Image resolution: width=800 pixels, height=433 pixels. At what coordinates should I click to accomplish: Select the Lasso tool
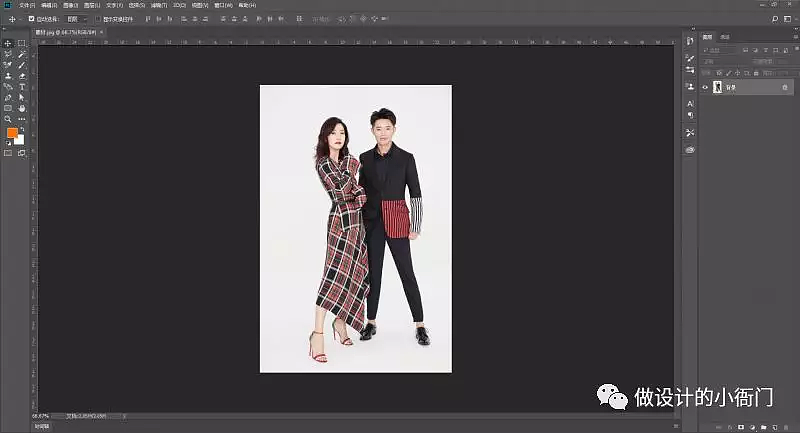8,54
